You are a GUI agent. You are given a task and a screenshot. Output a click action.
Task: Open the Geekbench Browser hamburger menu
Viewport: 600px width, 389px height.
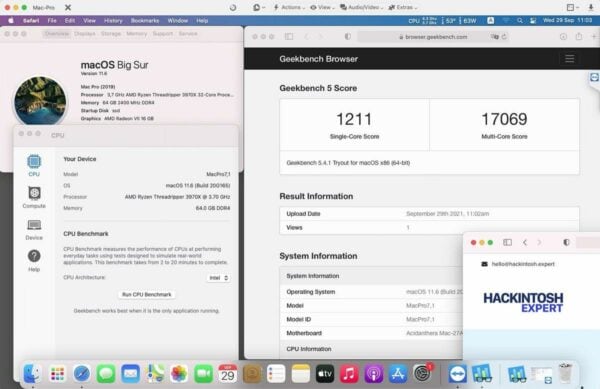point(569,59)
